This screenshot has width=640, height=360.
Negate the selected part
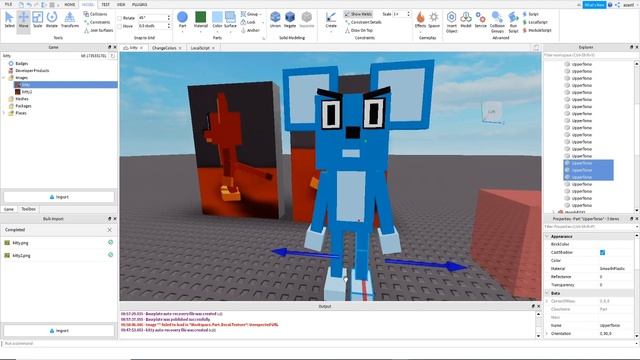coord(290,20)
